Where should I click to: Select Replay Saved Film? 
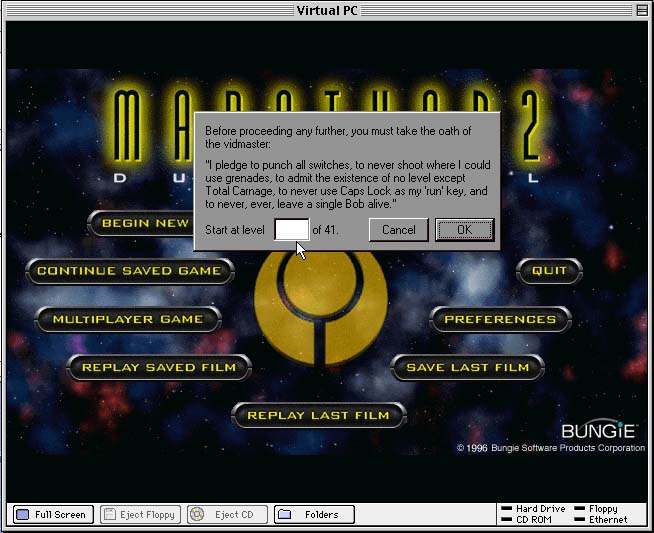click(158, 367)
